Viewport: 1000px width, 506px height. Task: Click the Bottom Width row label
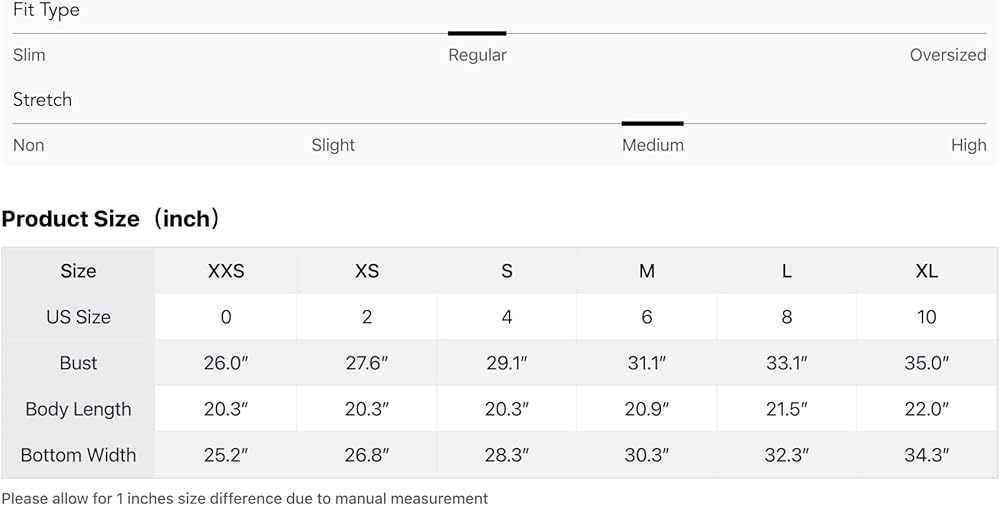(78, 455)
